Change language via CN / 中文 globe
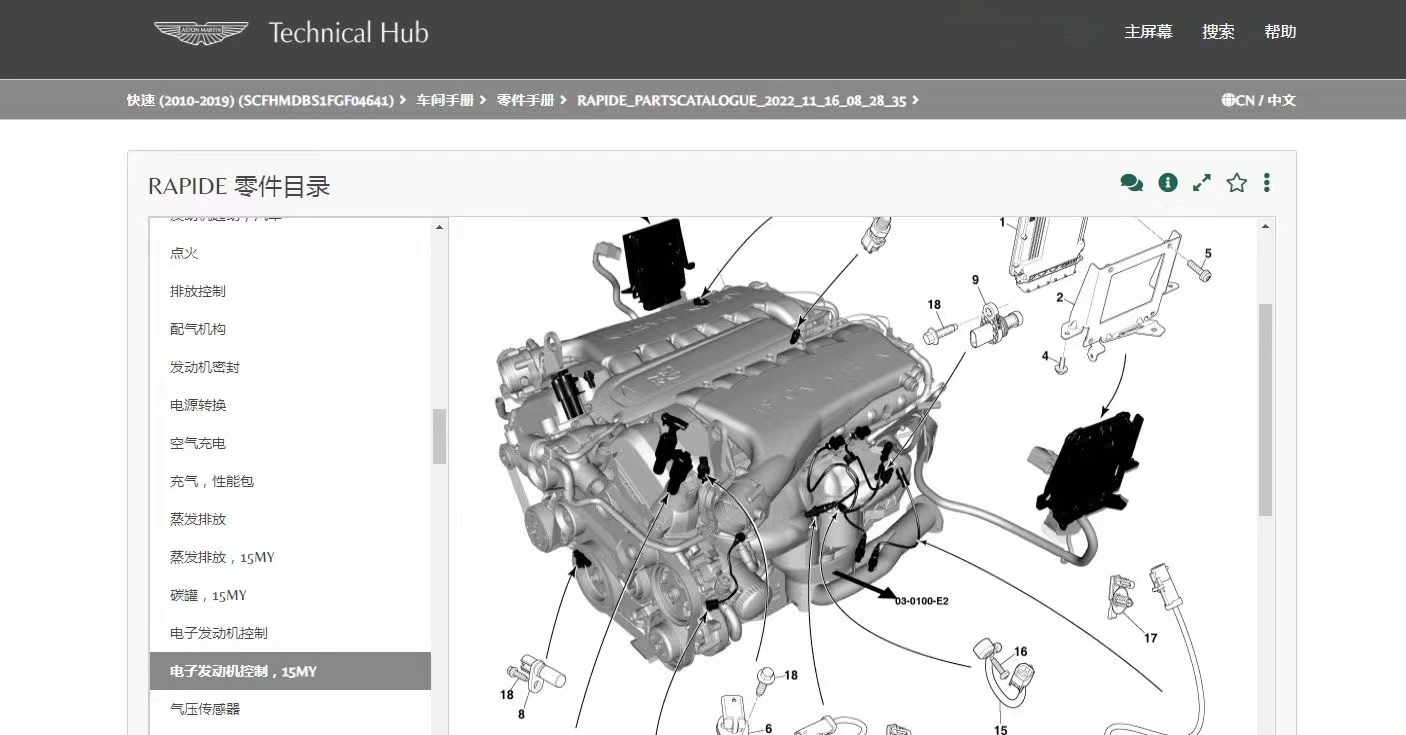Viewport: 1406px width, 735px height. [x=1258, y=100]
